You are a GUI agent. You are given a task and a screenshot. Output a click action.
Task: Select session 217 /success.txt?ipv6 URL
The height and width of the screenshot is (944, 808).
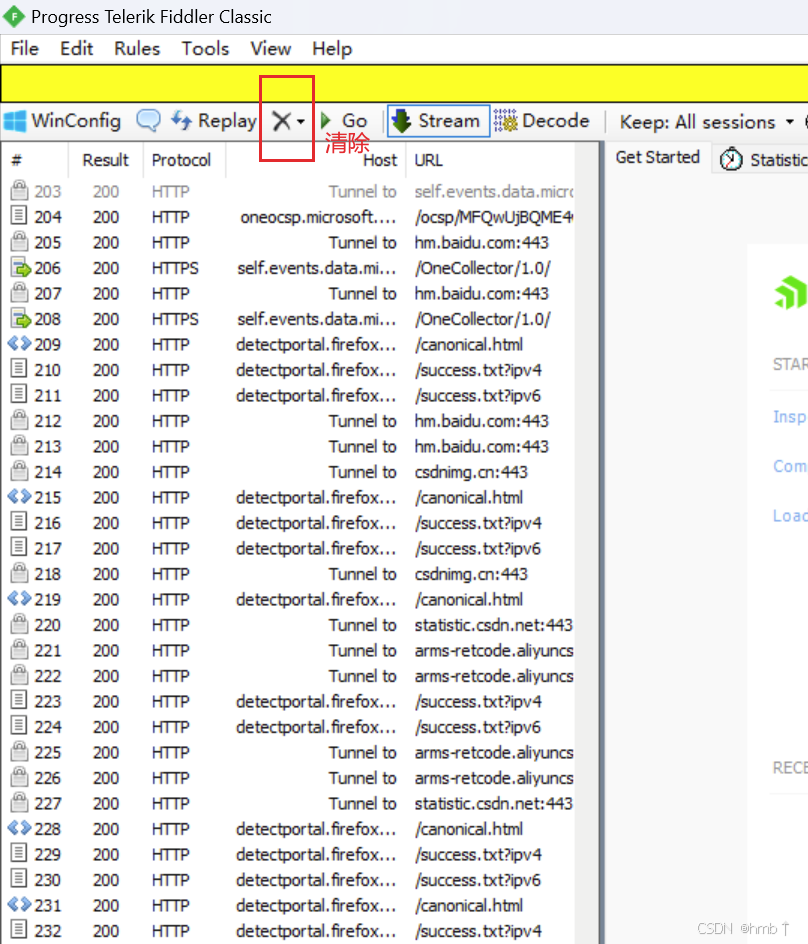click(477, 549)
